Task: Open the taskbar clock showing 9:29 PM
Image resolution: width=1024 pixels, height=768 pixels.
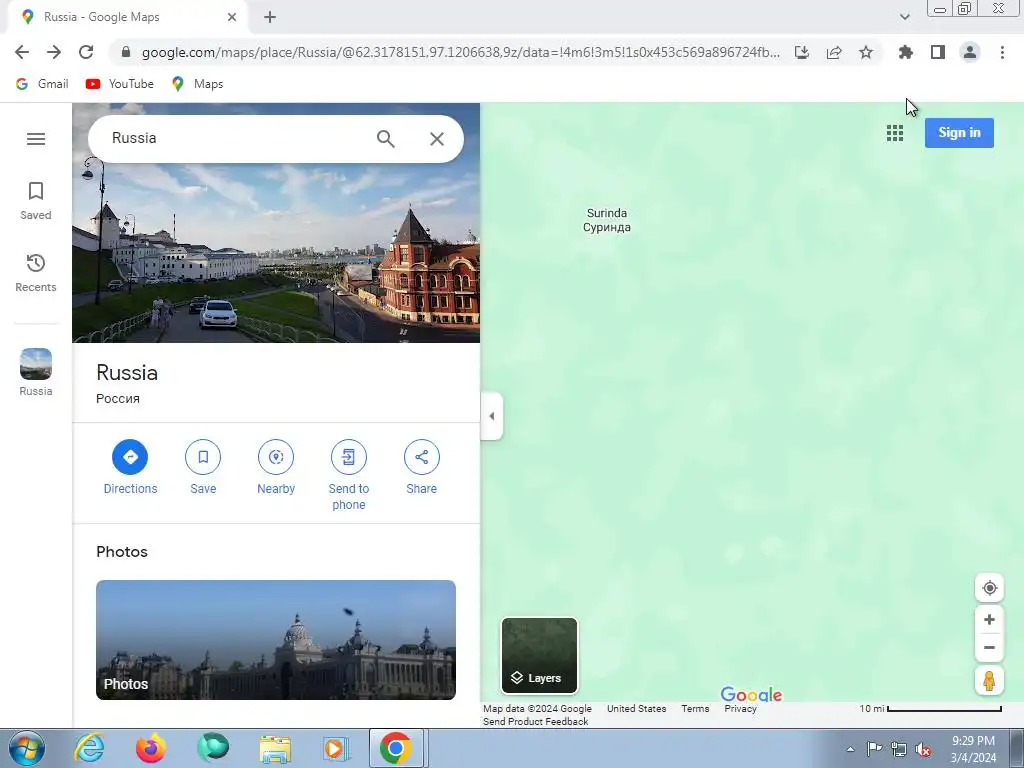Action: click(x=973, y=749)
